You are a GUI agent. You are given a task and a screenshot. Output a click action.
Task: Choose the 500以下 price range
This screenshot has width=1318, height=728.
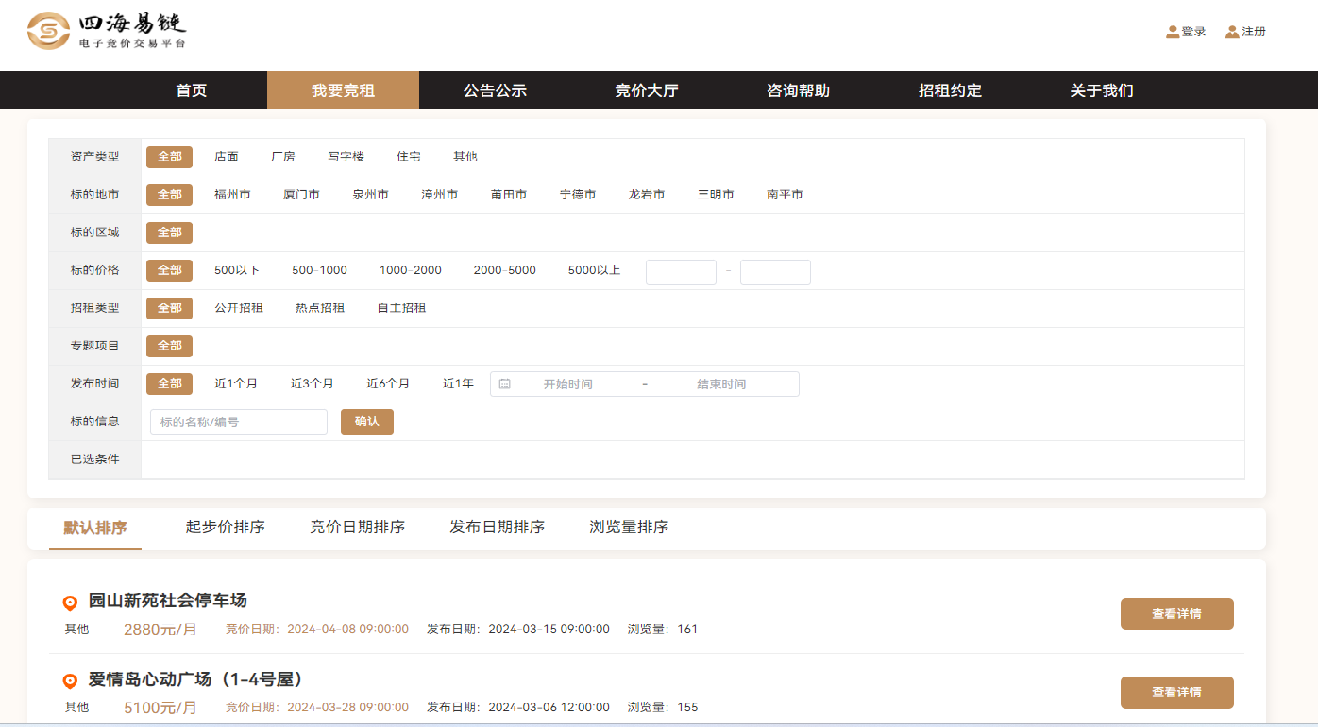pyautogui.click(x=237, y=271)
